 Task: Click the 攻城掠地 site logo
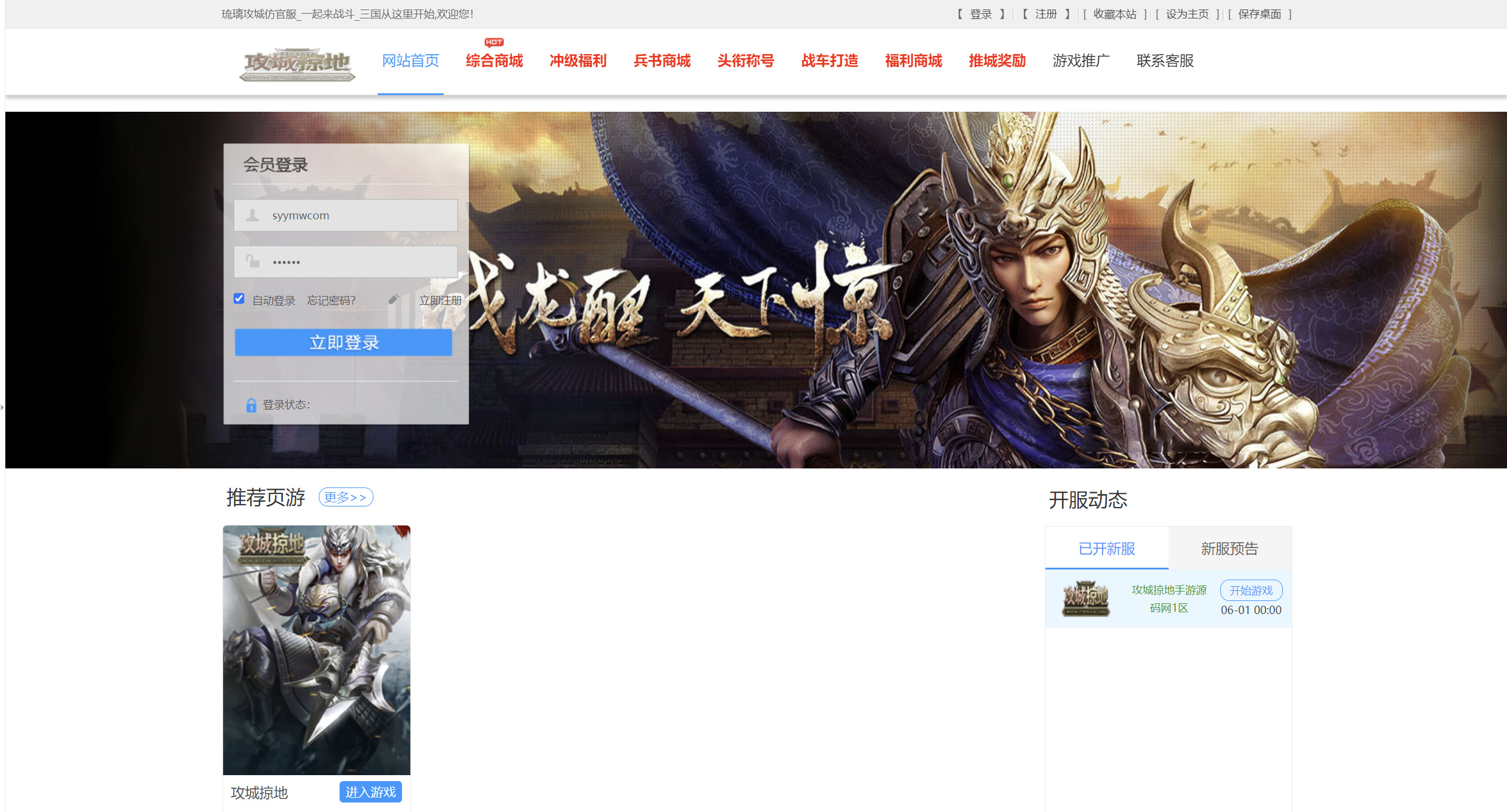[297, 64]
